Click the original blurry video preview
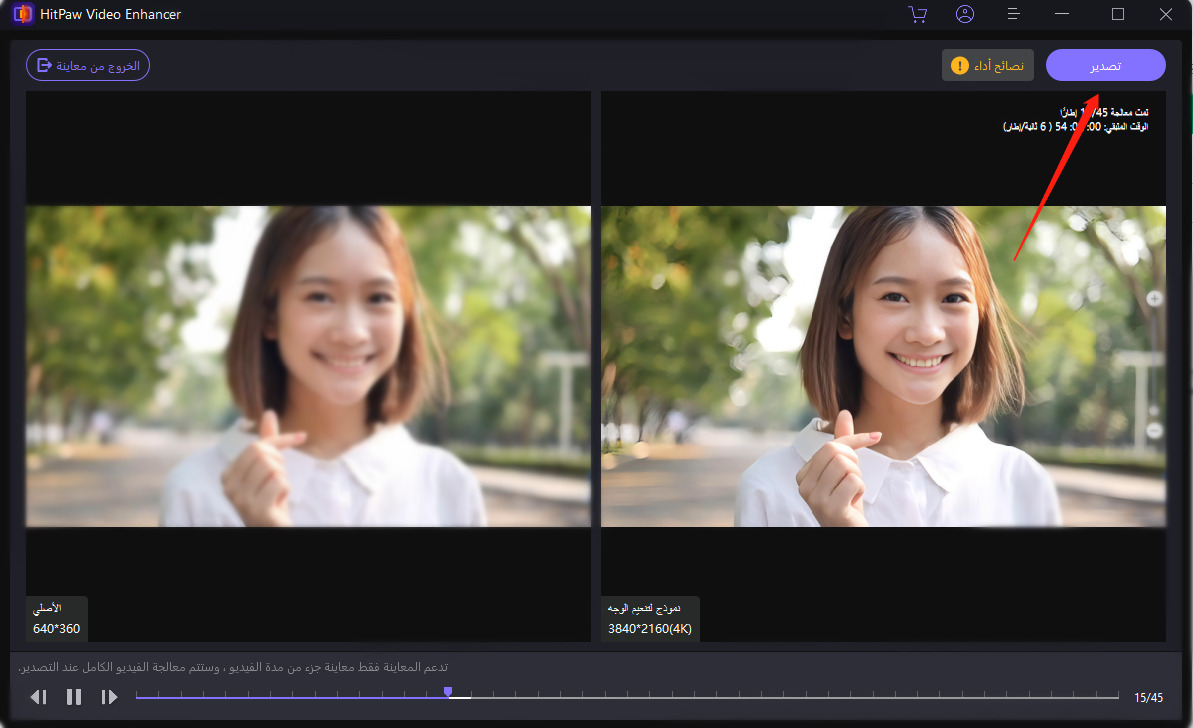Image resolution: width=1193 pixels, height=728 pixels. (x=308, y=366)
